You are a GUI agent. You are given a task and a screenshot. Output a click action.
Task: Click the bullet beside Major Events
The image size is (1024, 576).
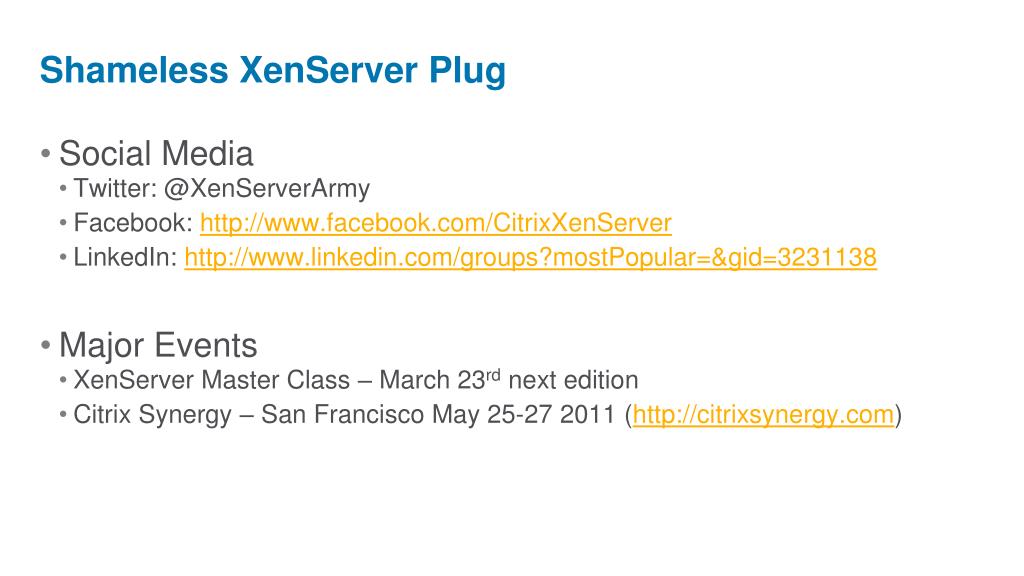click(x=46, y=345)
